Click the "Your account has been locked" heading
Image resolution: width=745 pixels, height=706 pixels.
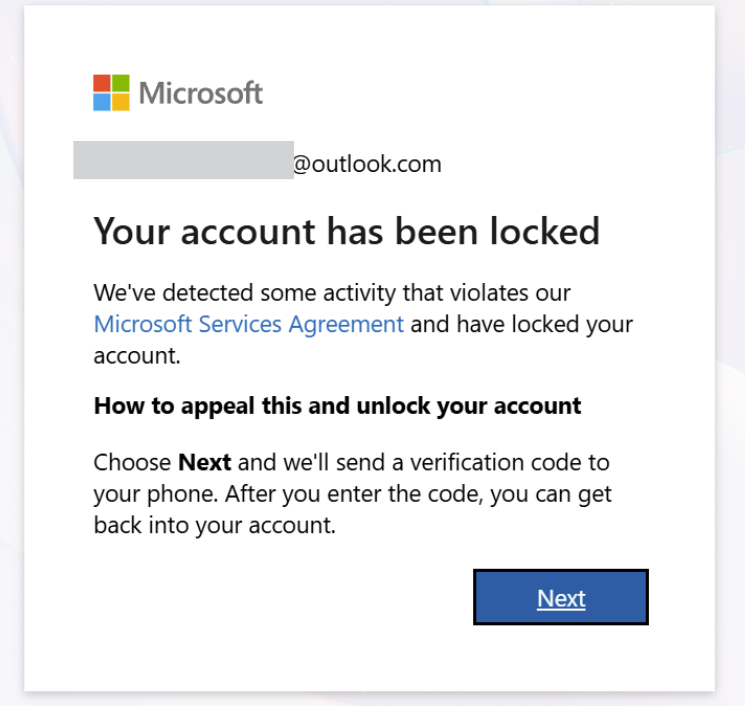(x=346, y=231)
